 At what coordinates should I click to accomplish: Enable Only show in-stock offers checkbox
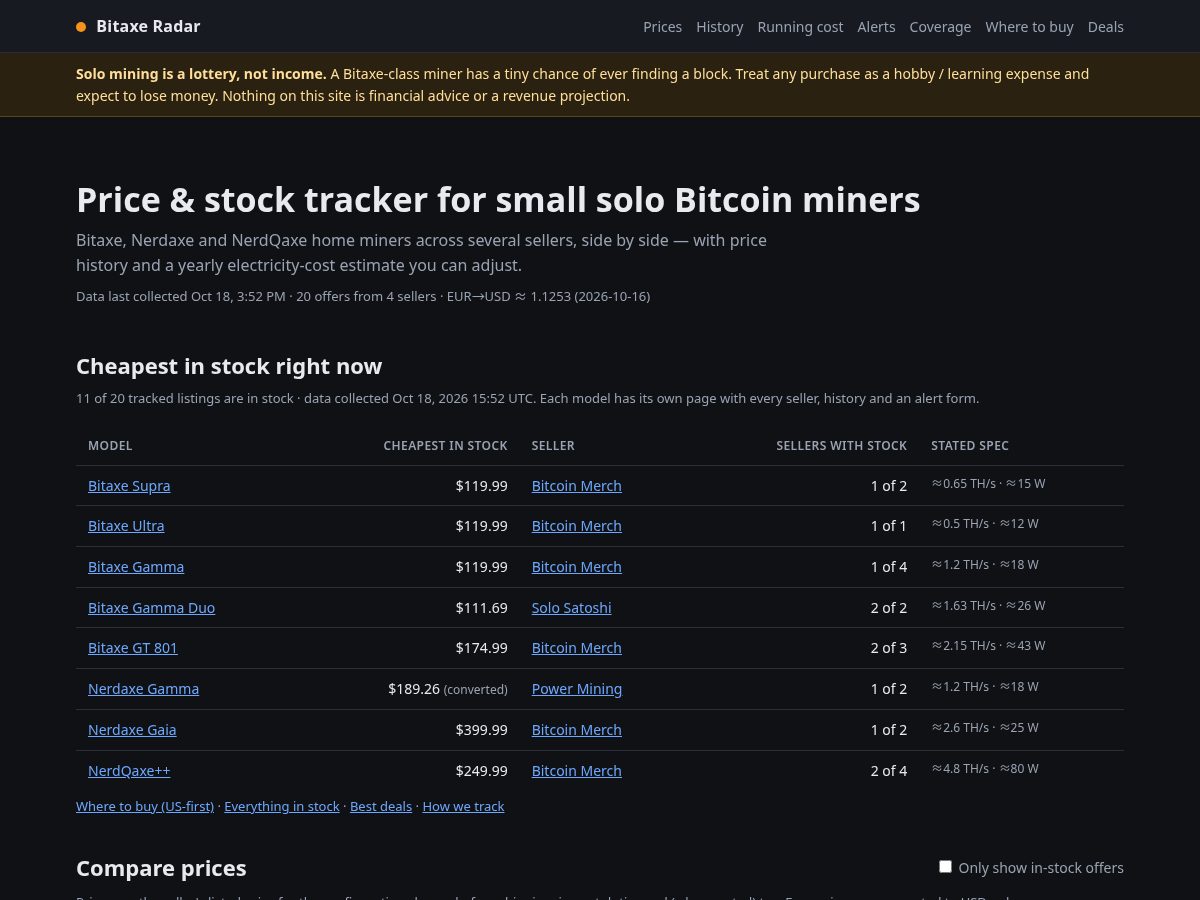tap(945, 867)
